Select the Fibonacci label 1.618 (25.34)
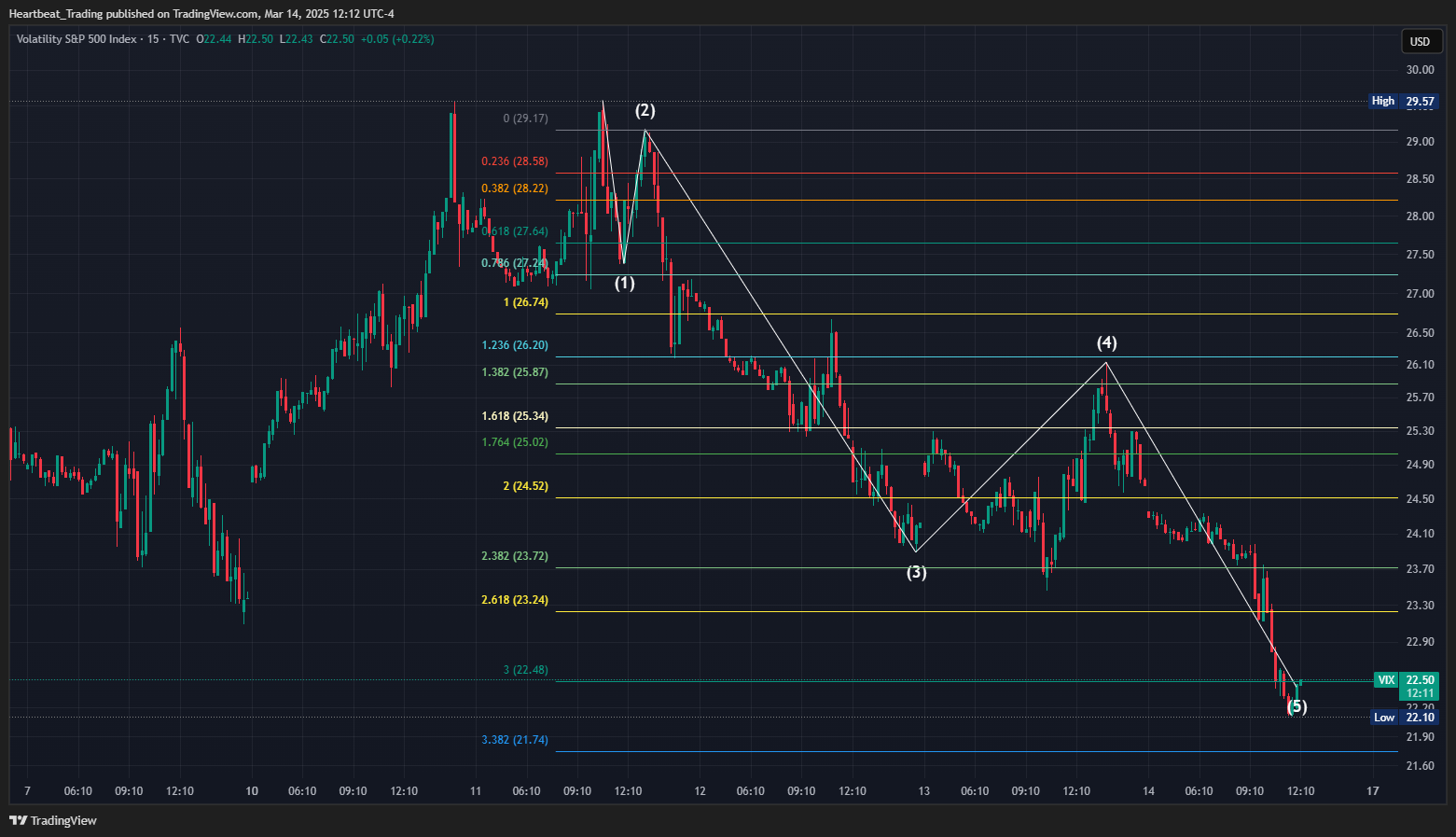Screen dimensions: 1456x837 tap(515, 416)
